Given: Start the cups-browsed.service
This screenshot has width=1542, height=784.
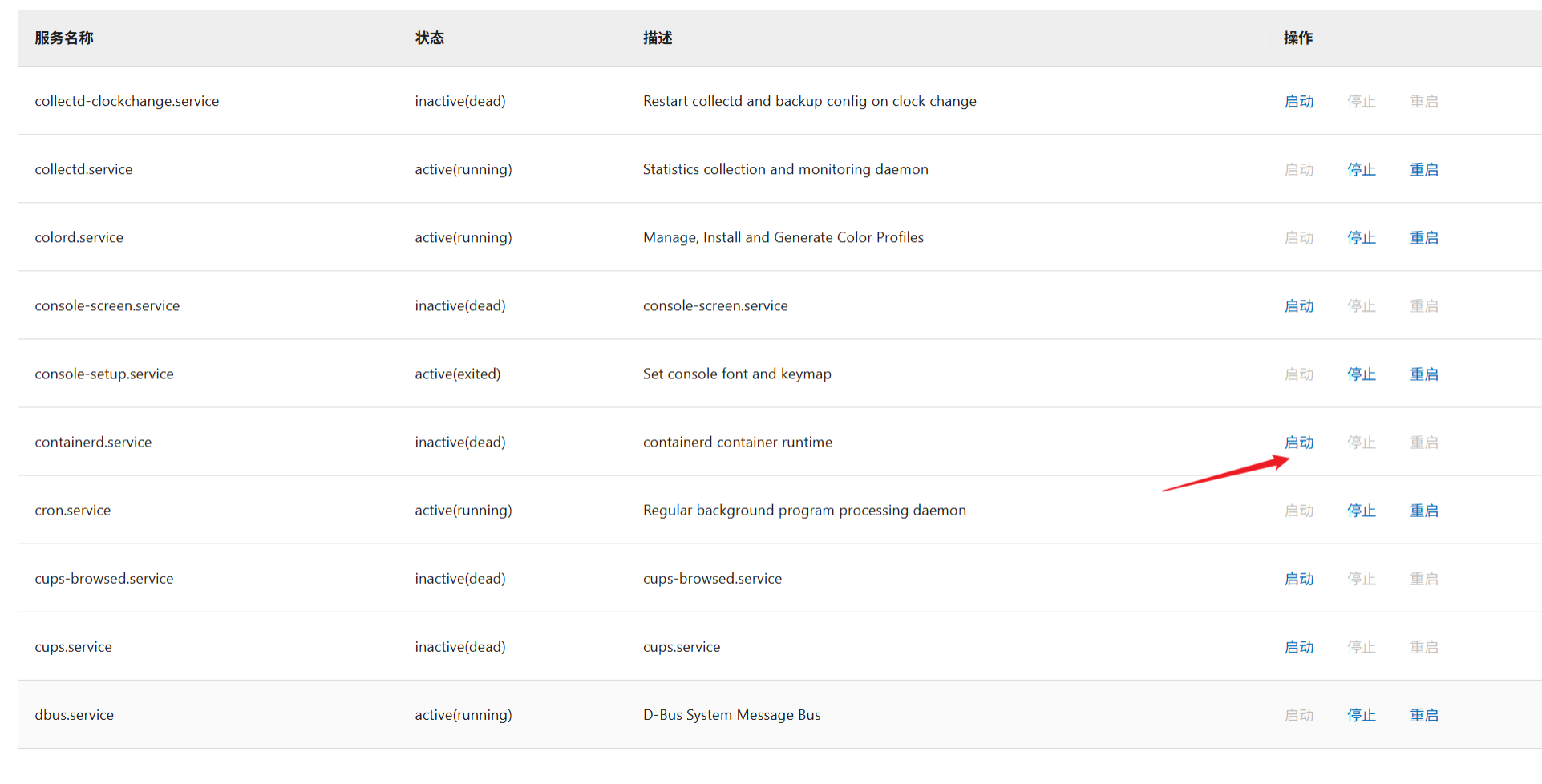Looking at the screenshot, I should (x=1298, y=579).
